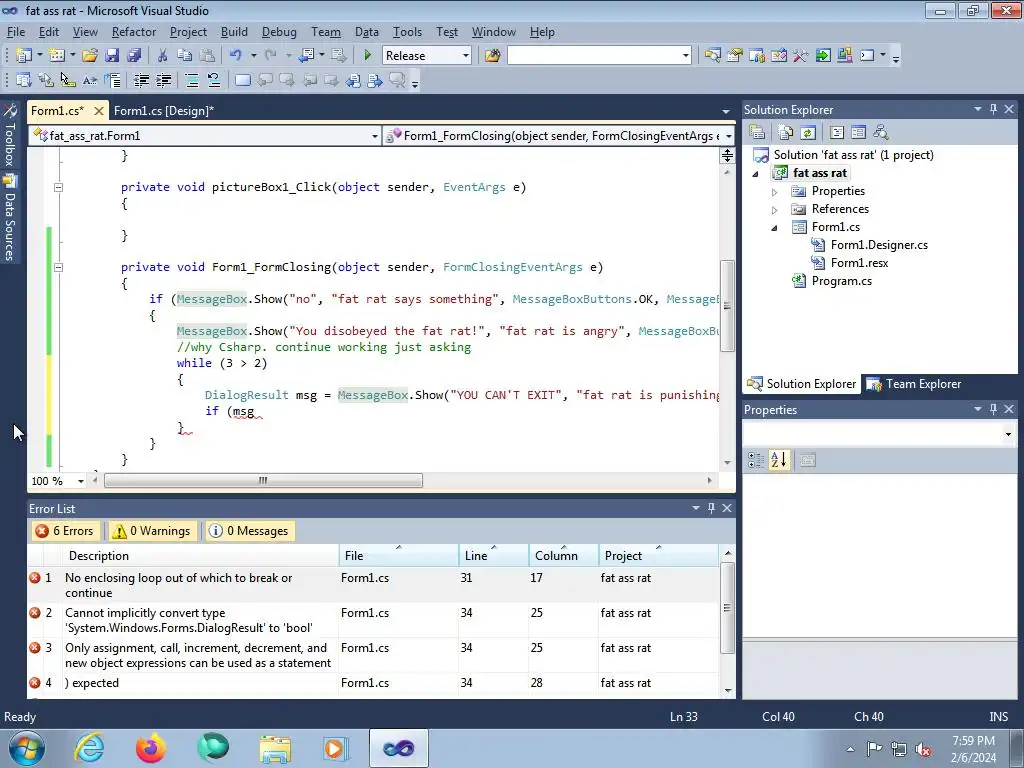Click the Display Object Member List icon
Image resolution: width=1024 pixels, height=768 pixels.
click(x=24, y=80)
